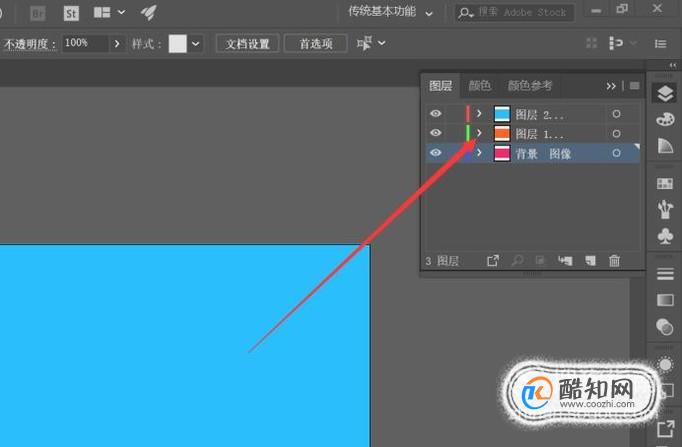Click create new layer icon
Viewport: 682px width, 447px height.
point(590,260)
